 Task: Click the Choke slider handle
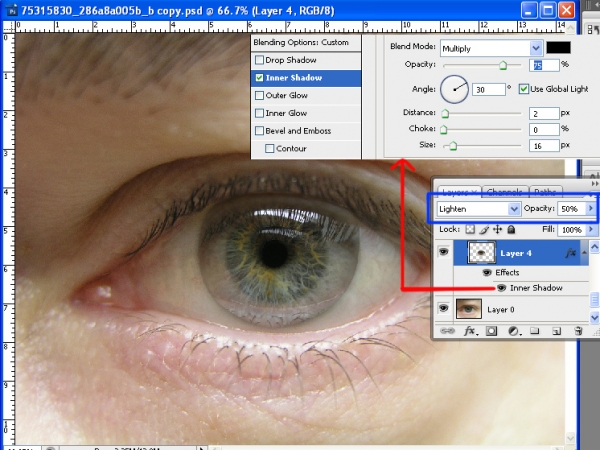443,129
